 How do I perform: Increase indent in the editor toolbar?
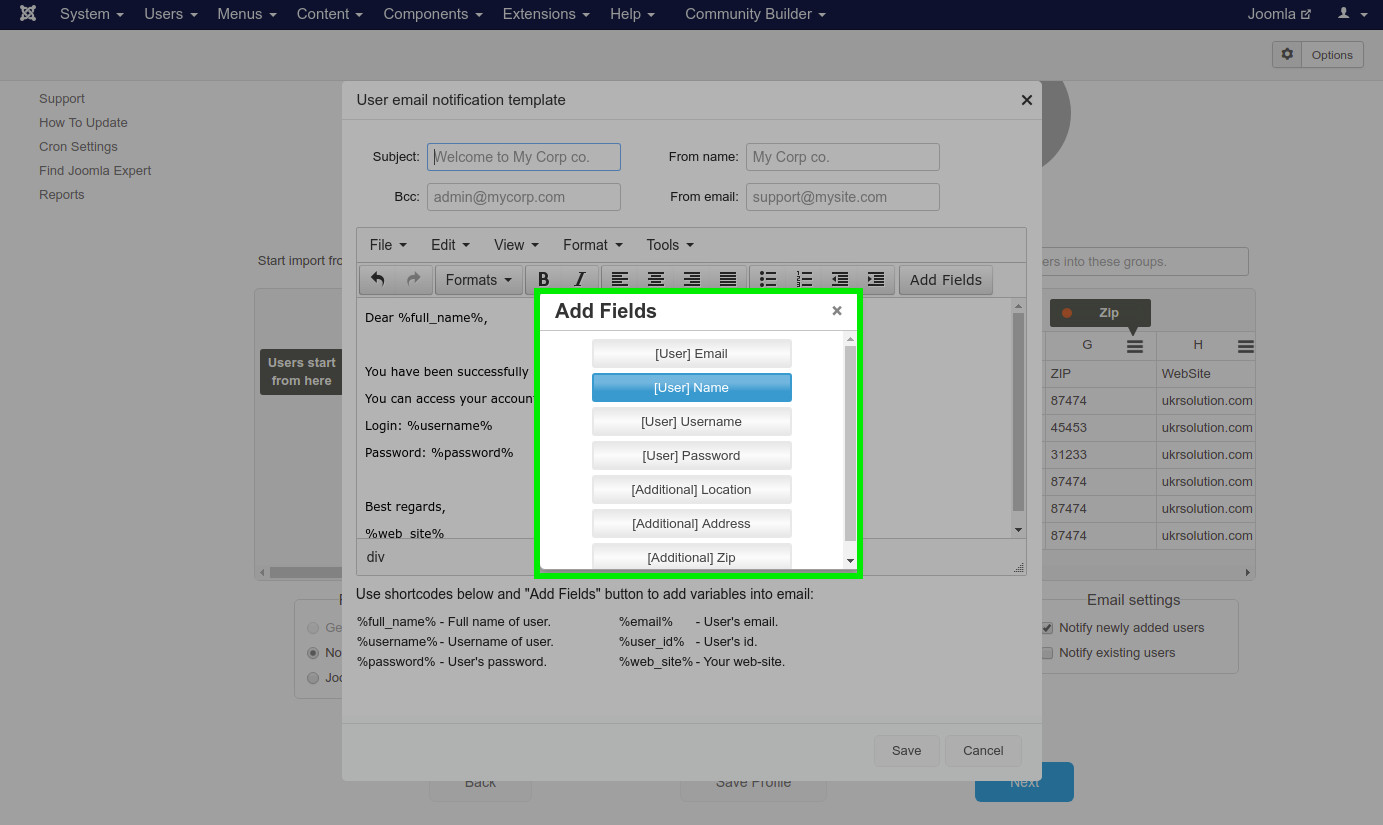[x=876, y=280]
